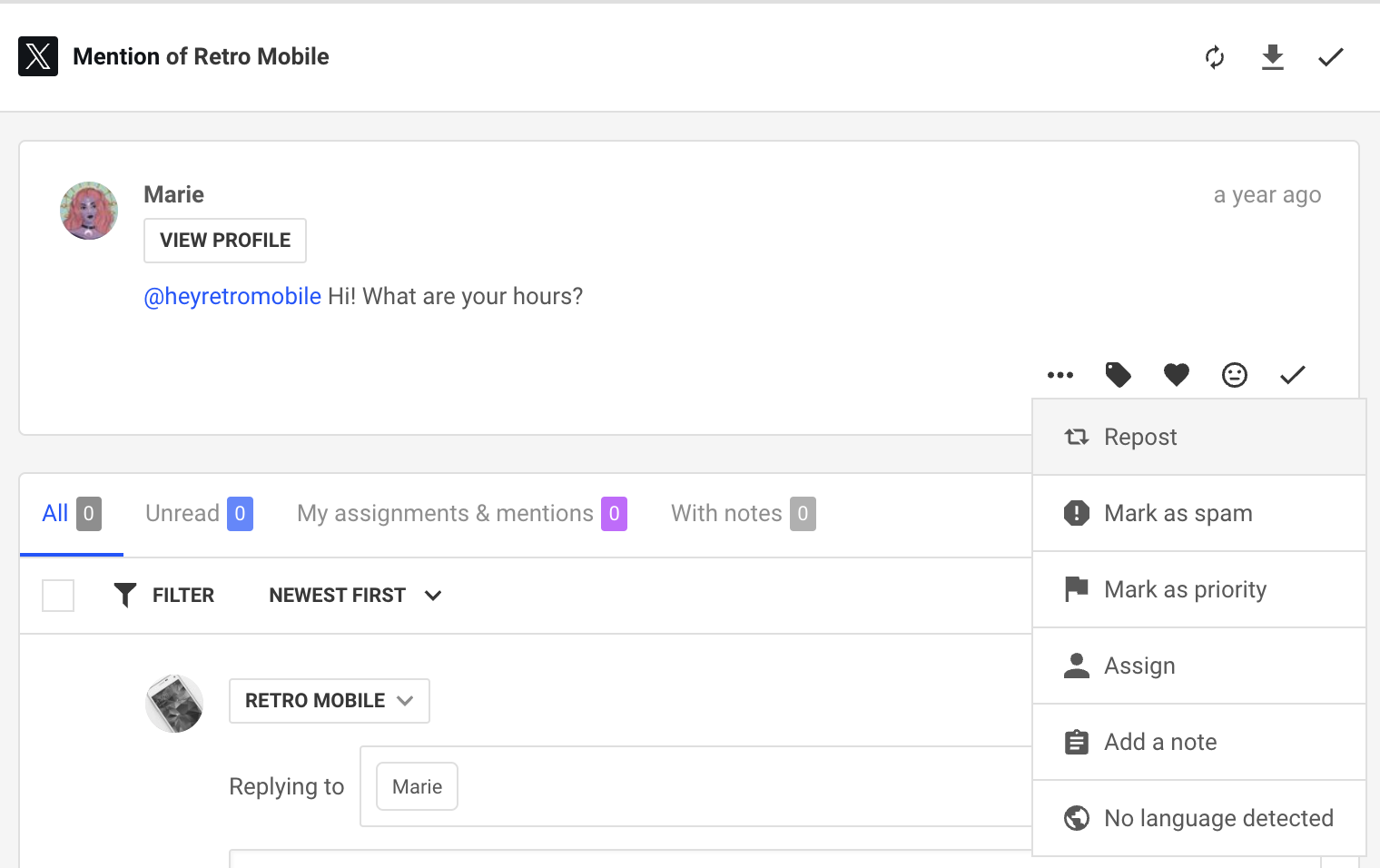The image size is (1380, 868).
Task: Click the spam exclamation icon
Action: (x=1077, y=513)
